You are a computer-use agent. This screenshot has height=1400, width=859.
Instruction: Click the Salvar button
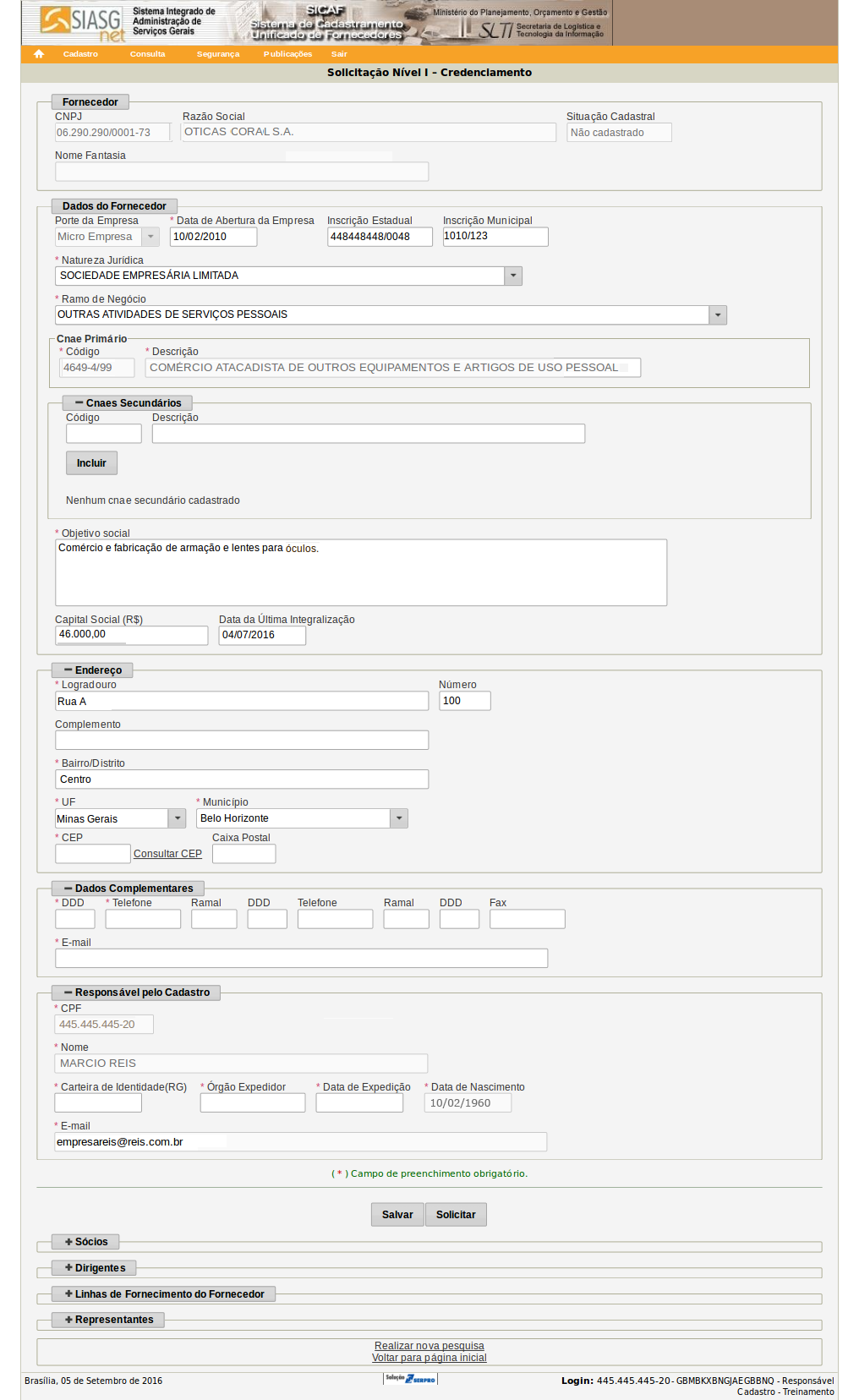tap(397, 1215)
